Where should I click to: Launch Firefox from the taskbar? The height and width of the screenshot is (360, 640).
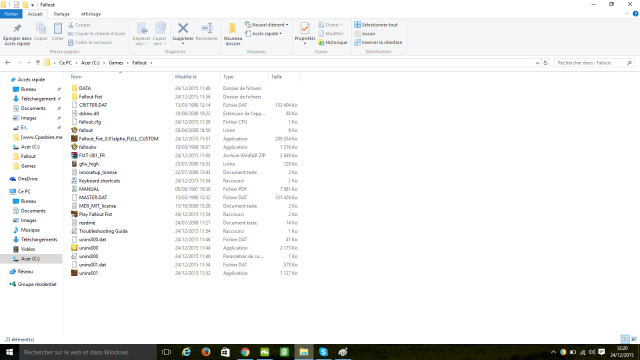click(206, 352)
